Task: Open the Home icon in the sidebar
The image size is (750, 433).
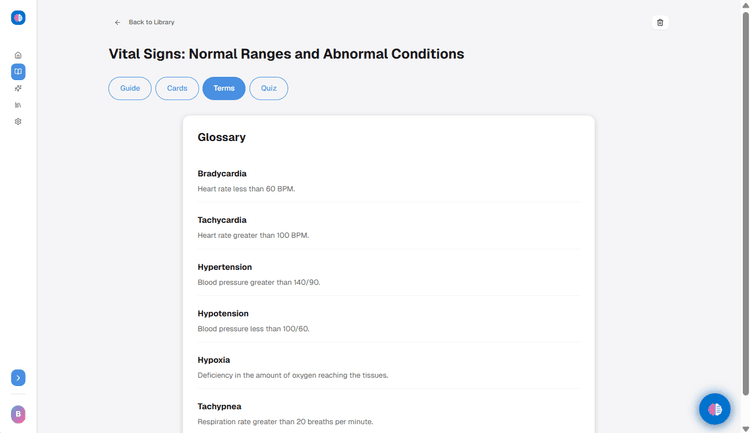Action: [18, 55]
